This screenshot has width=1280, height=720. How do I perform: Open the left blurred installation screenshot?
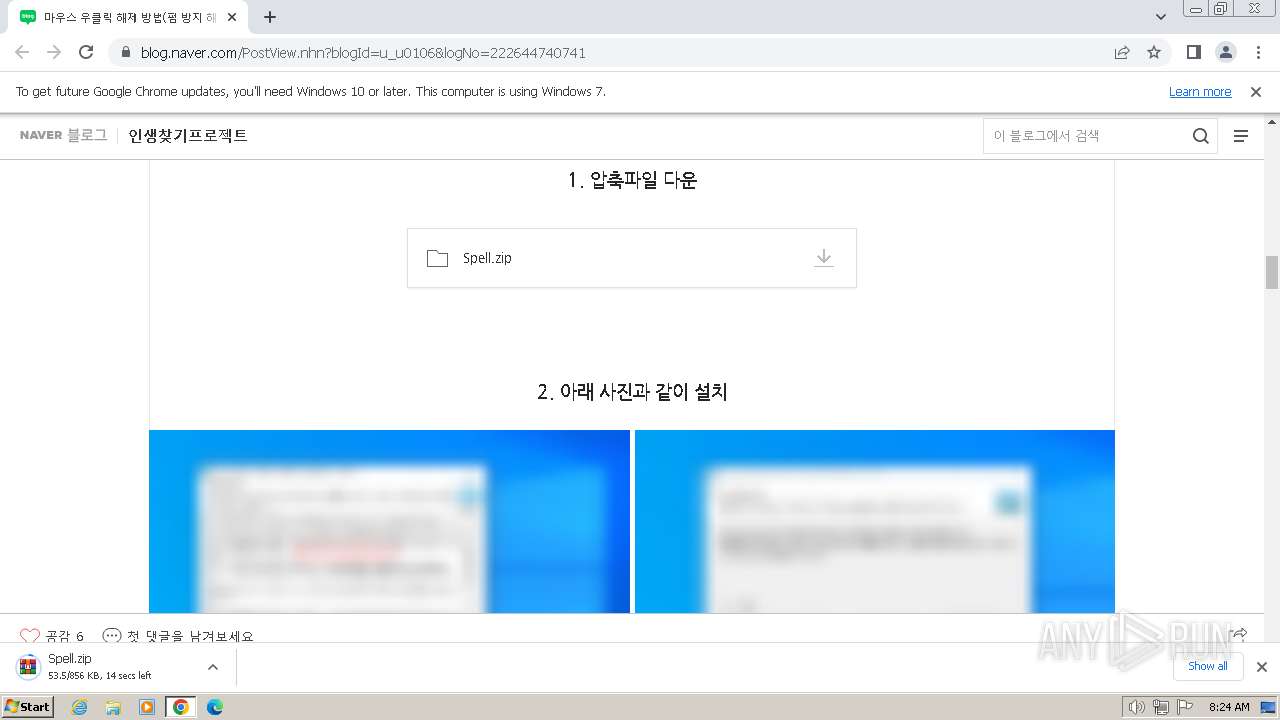tap(389, 521)
